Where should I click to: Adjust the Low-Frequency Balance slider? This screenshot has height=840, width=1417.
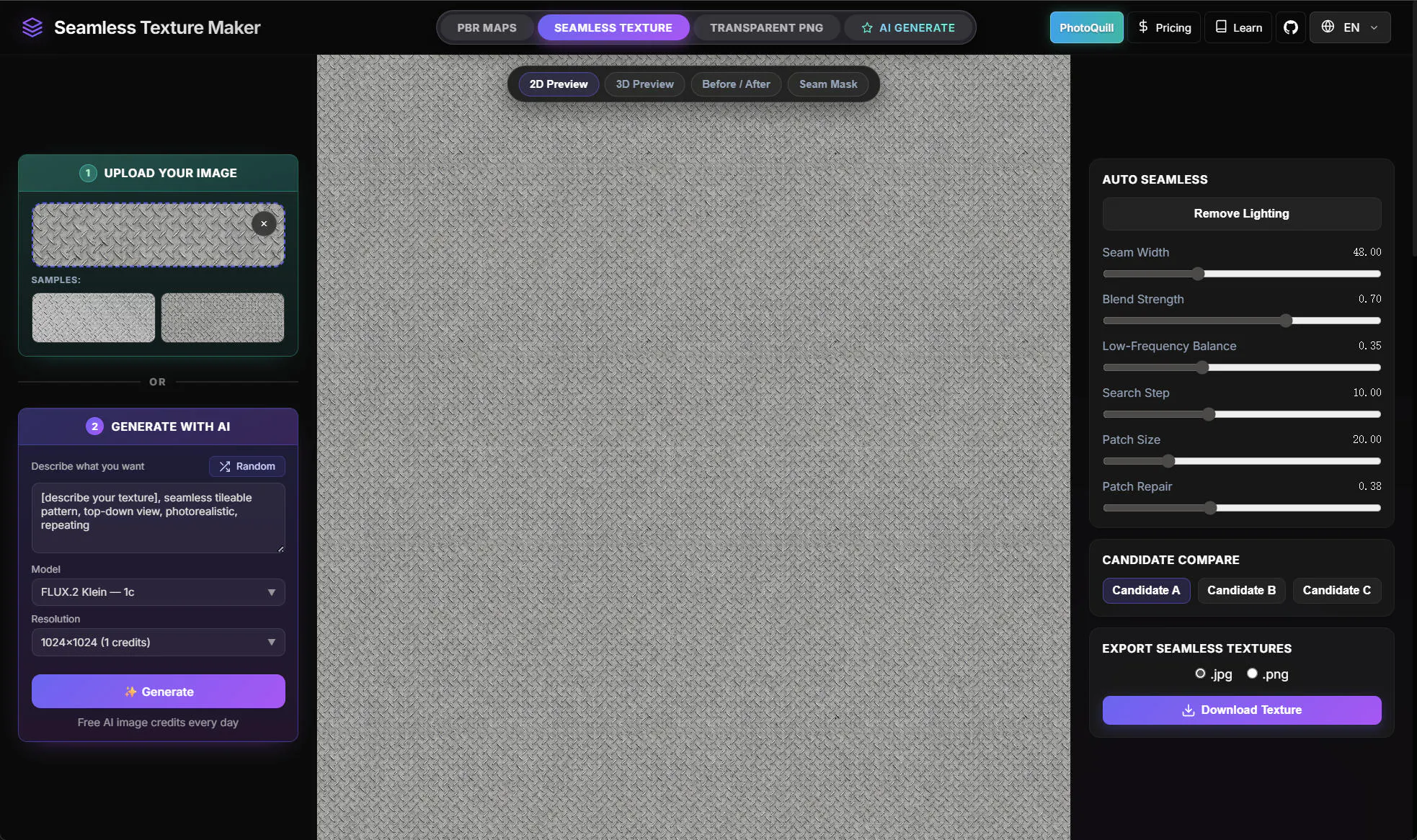tap(1241, 367)
